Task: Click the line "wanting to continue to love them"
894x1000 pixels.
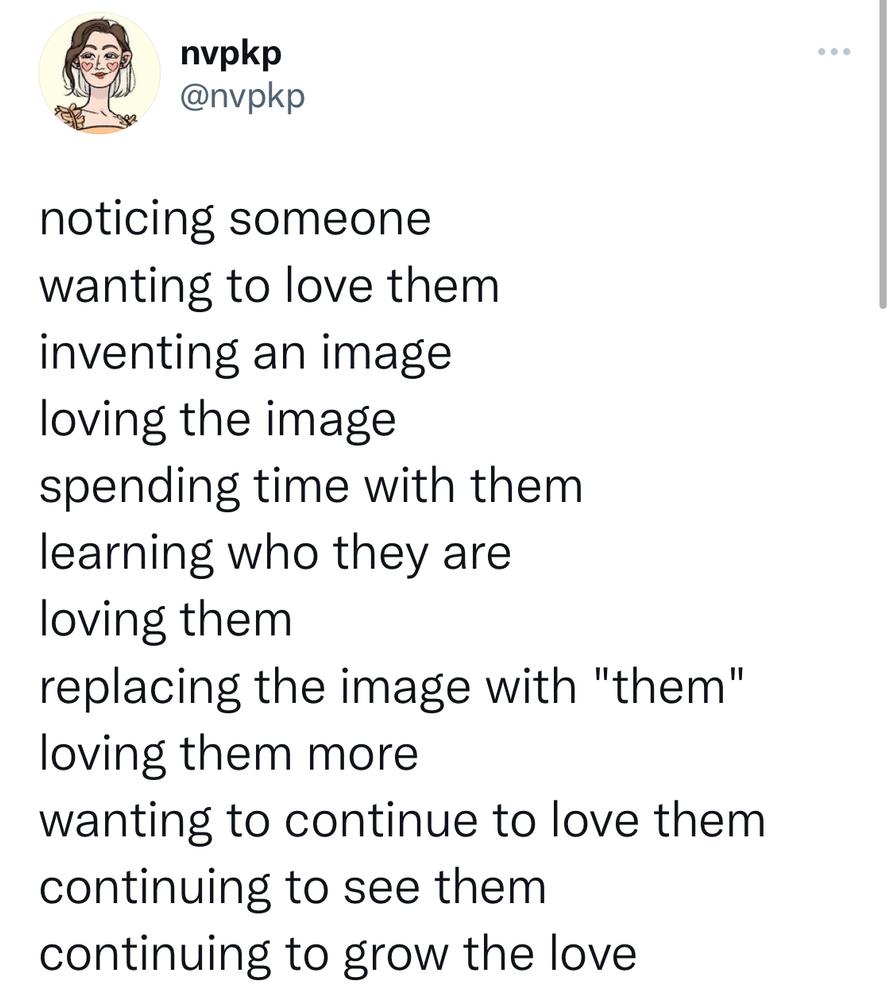Action: pyautogui.click(x=402, y=820)
